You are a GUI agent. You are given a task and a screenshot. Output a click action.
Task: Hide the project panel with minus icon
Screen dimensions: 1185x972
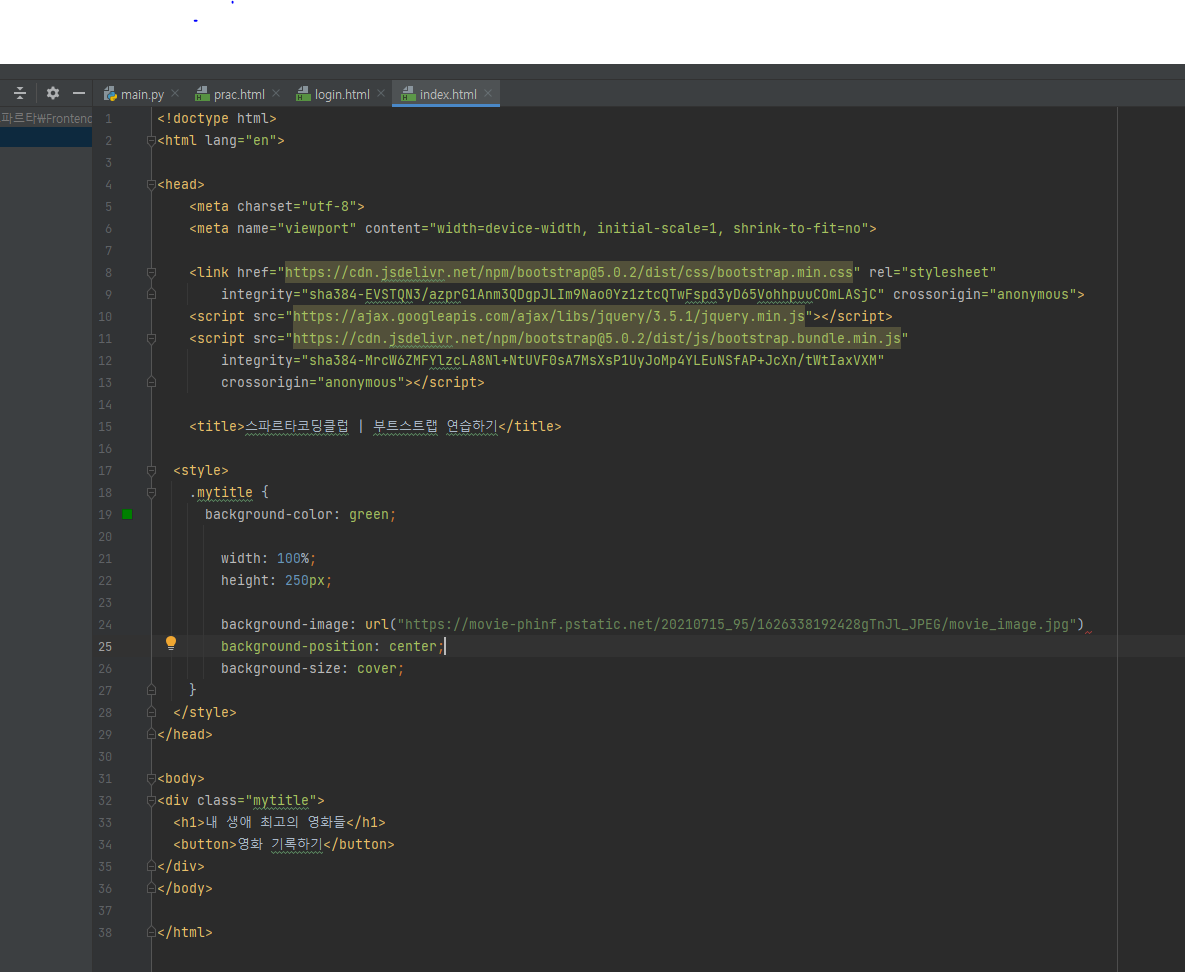pyautogui.click(x=79, y=93)
